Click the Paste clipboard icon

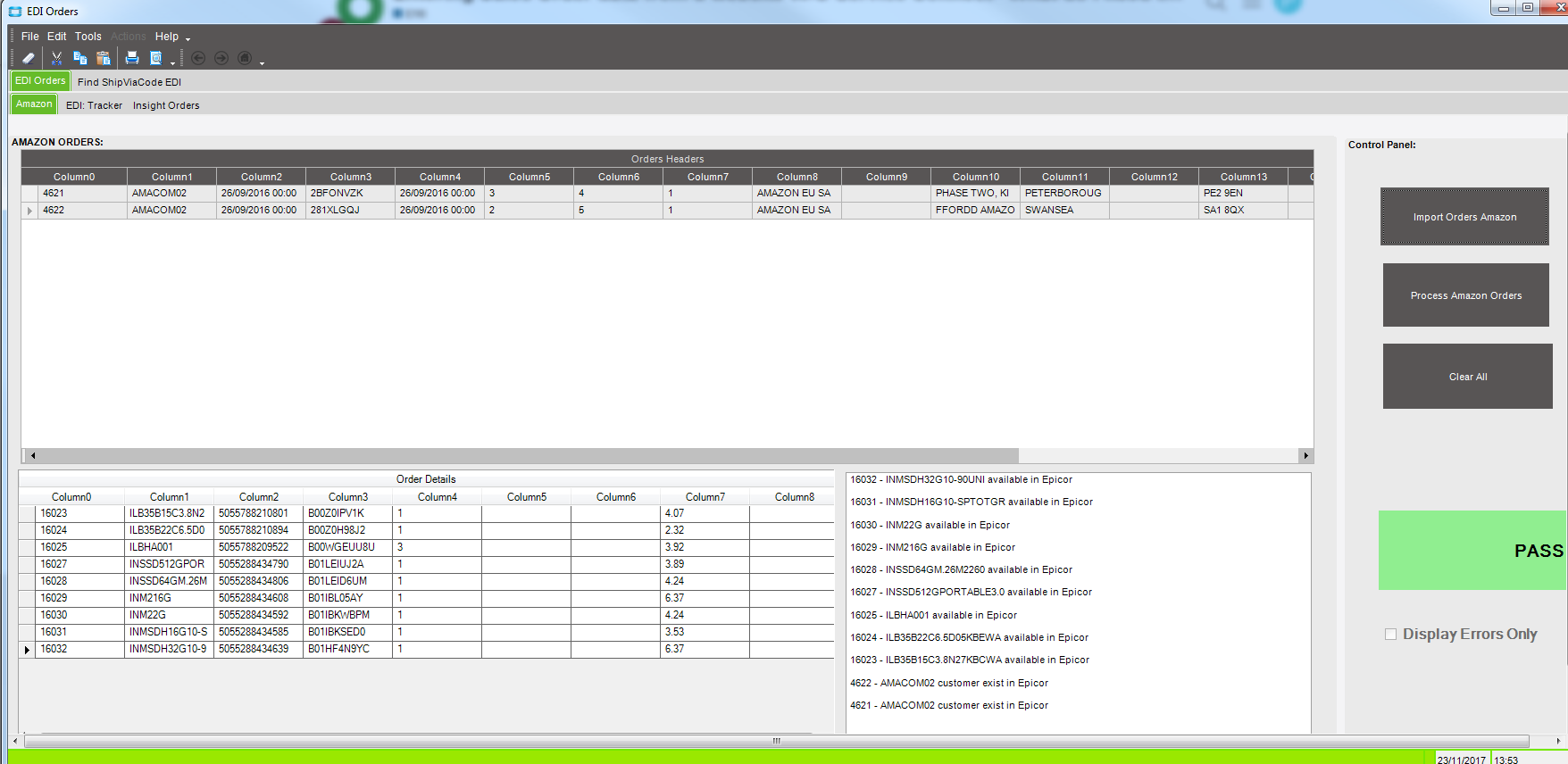click(103, 58)
